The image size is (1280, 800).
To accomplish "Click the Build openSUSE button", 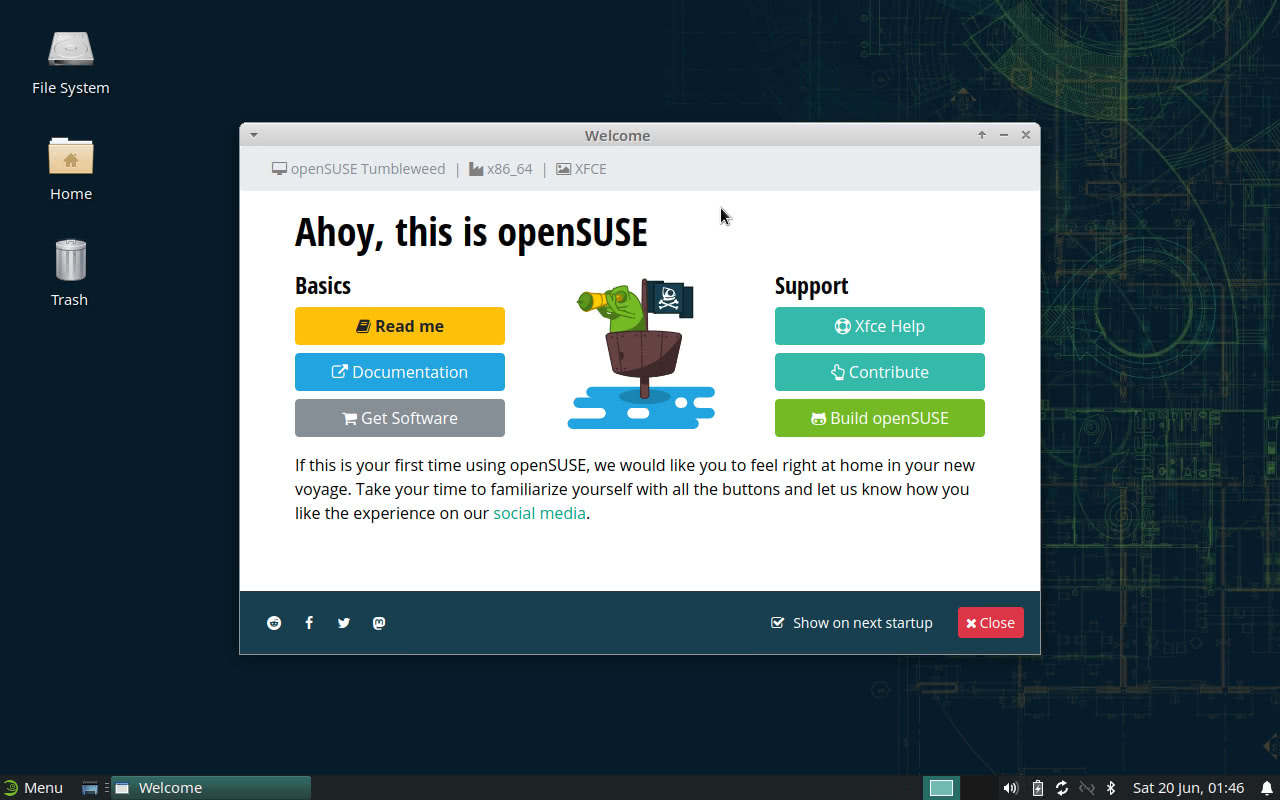I will coord(880,418).
